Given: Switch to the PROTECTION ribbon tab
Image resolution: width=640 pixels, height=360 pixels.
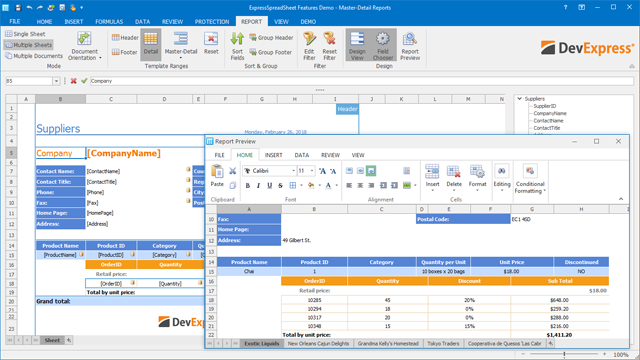Looking at the screenshot, I should (212, 22).
